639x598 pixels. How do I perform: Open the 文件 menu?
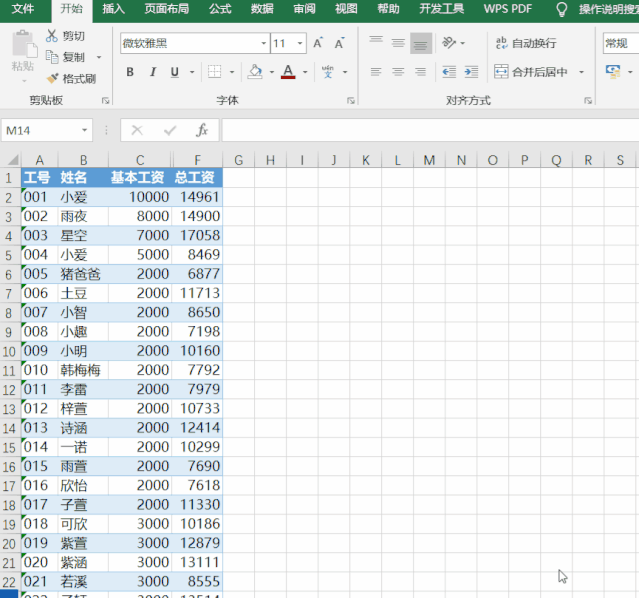pyautogui.click(x=23, y=9)
